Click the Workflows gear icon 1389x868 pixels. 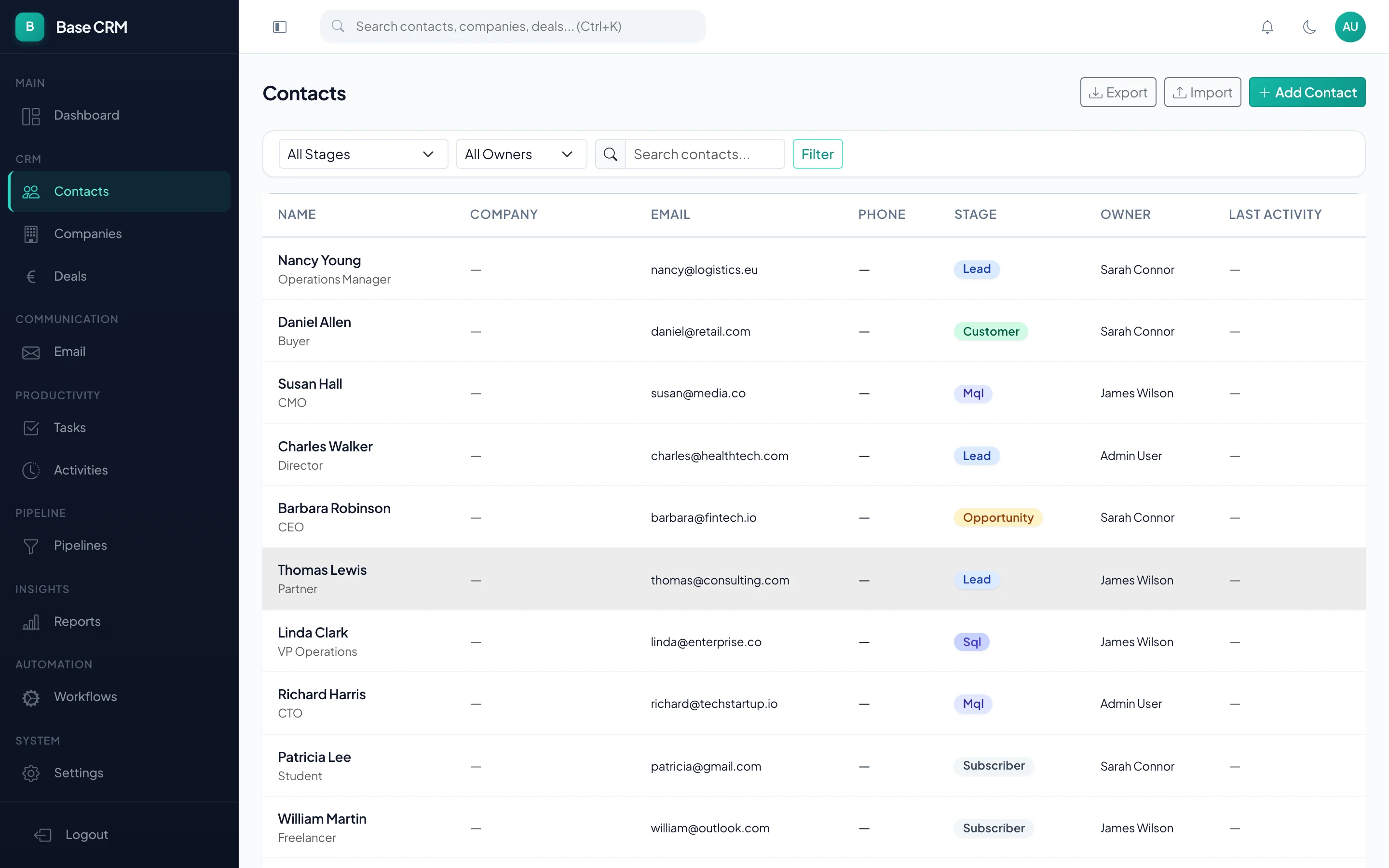pyautogui.click(x=31, y=697)
